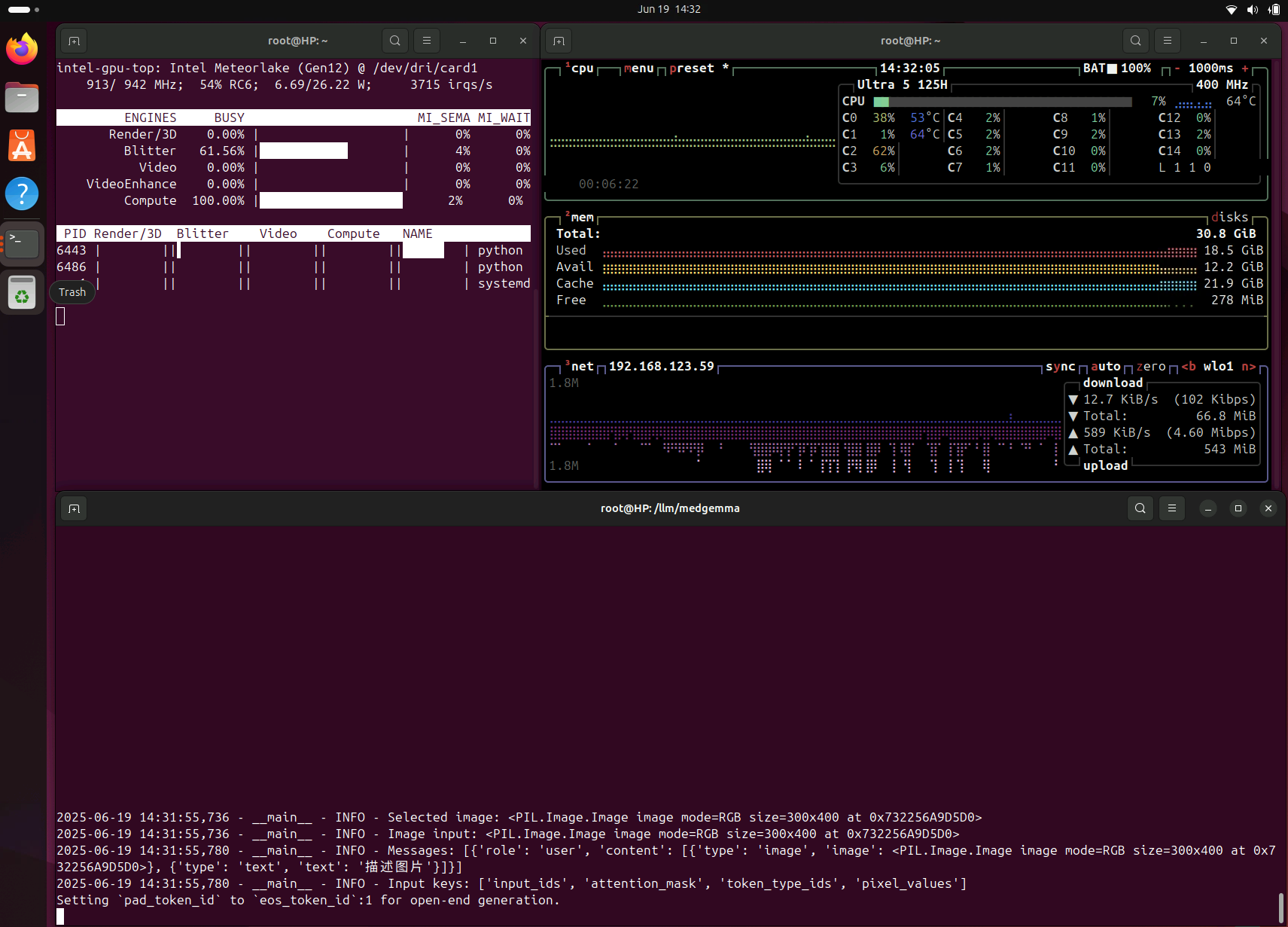
Task: Open new tab in medgemma terminal
Action: [74, 508]
